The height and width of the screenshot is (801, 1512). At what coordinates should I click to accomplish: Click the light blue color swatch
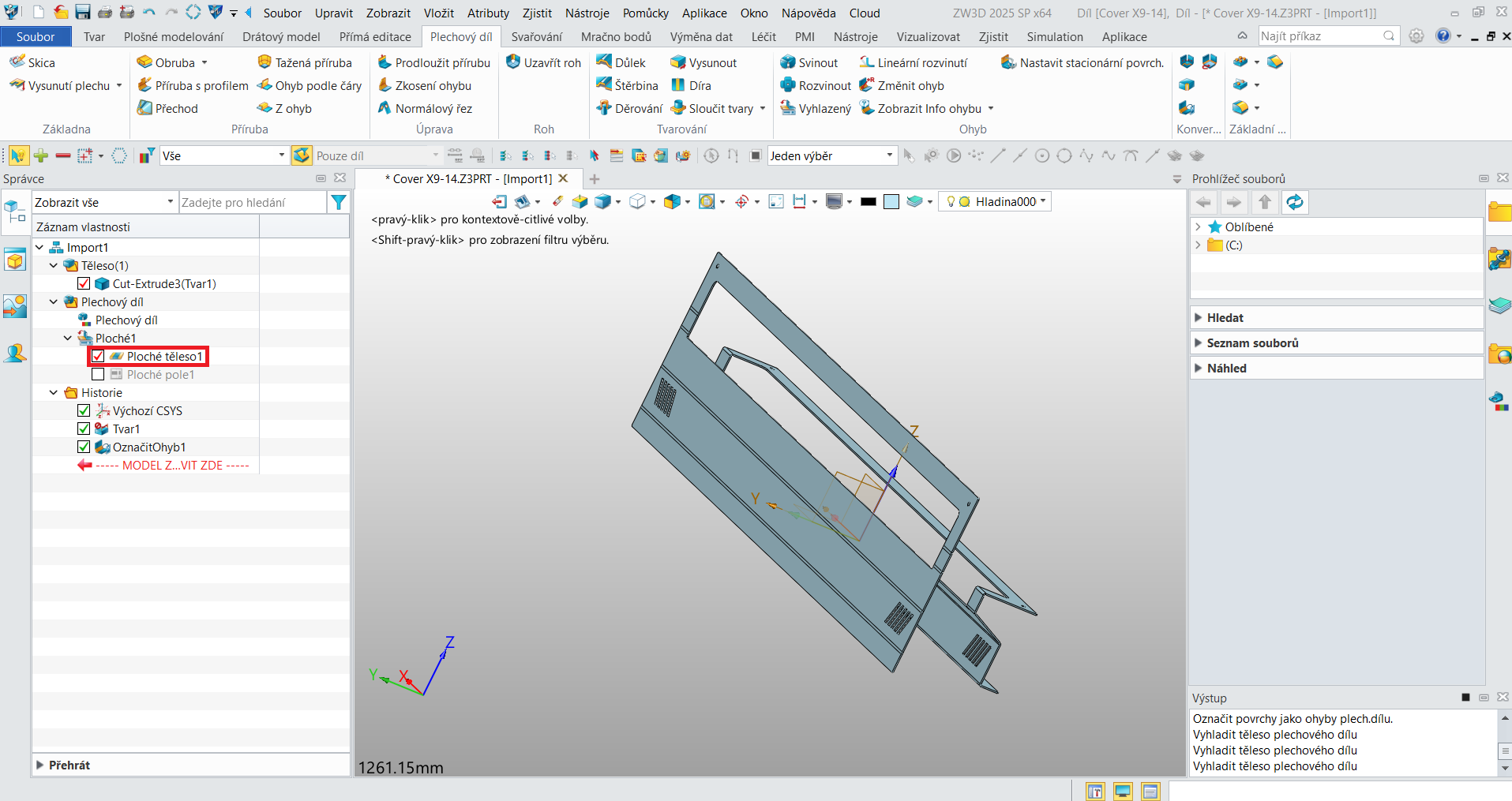[x=891, y=202]
